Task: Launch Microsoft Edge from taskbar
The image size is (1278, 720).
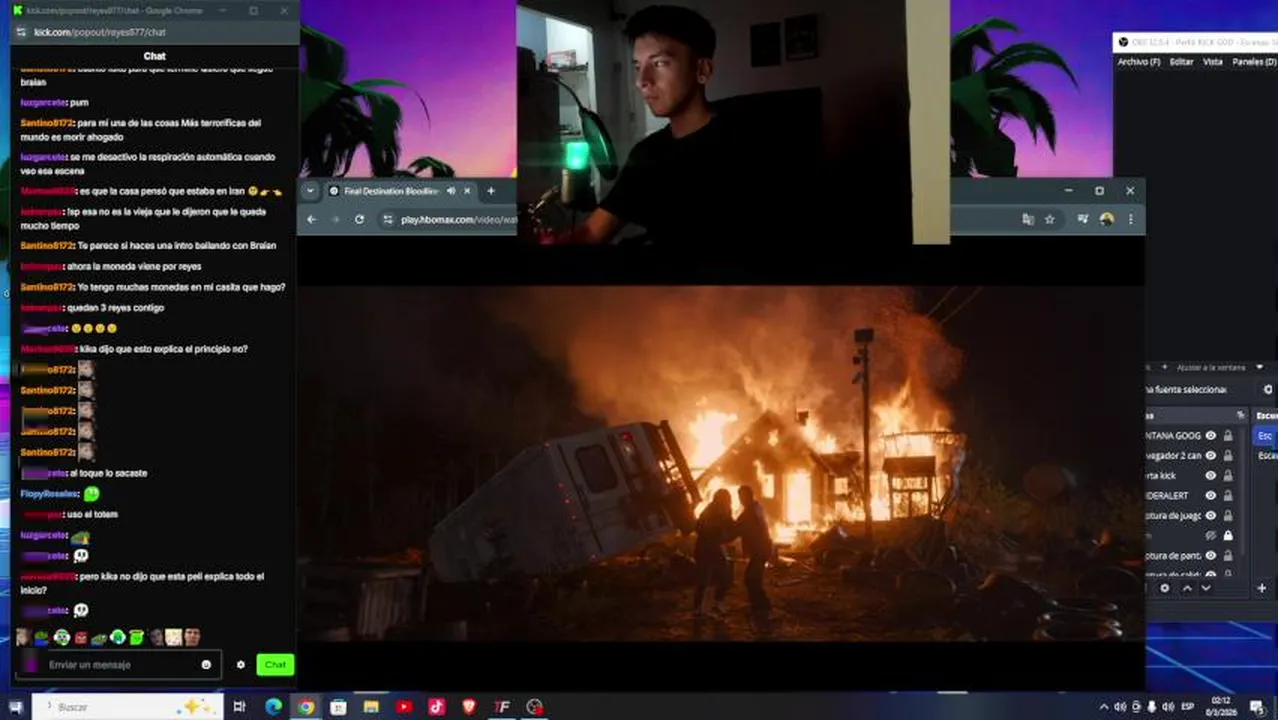Action: [273, 707]
